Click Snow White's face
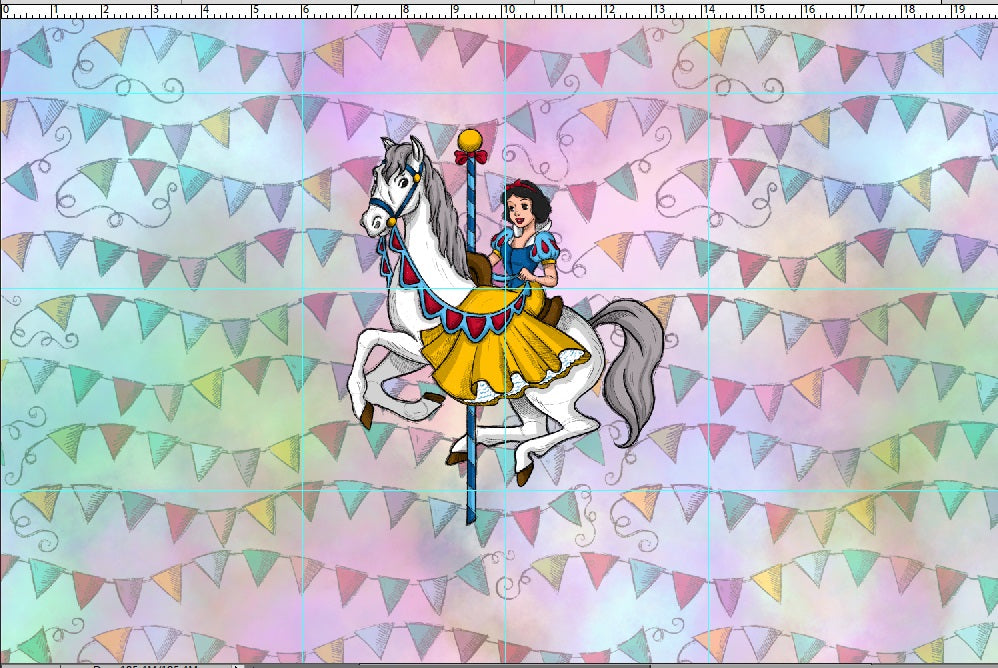This screenshot has height=668, width=998. coord(521,209)
